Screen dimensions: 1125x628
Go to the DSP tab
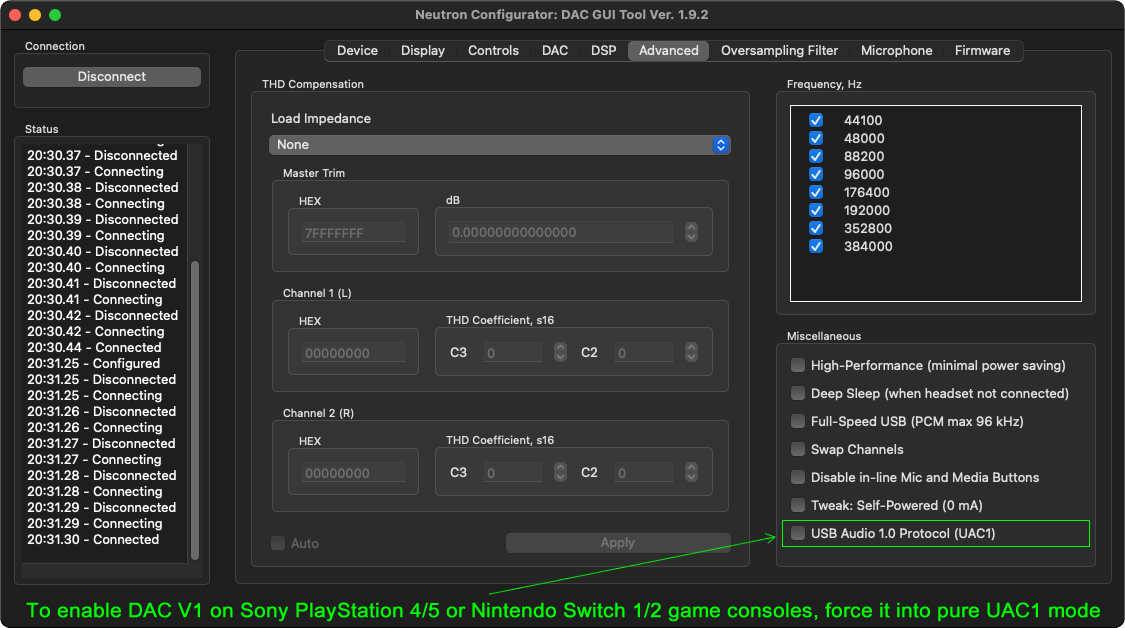click(603, 50)
